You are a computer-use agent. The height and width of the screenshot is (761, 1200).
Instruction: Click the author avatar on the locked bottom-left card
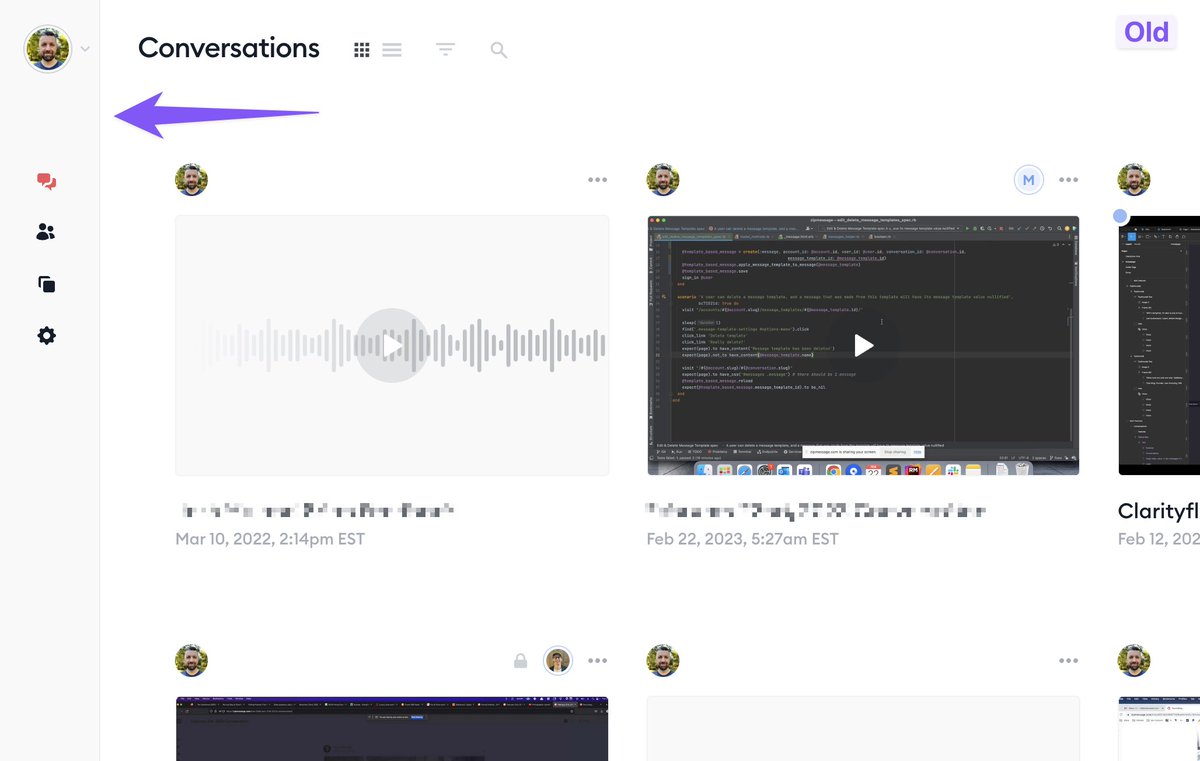[192, 660]
